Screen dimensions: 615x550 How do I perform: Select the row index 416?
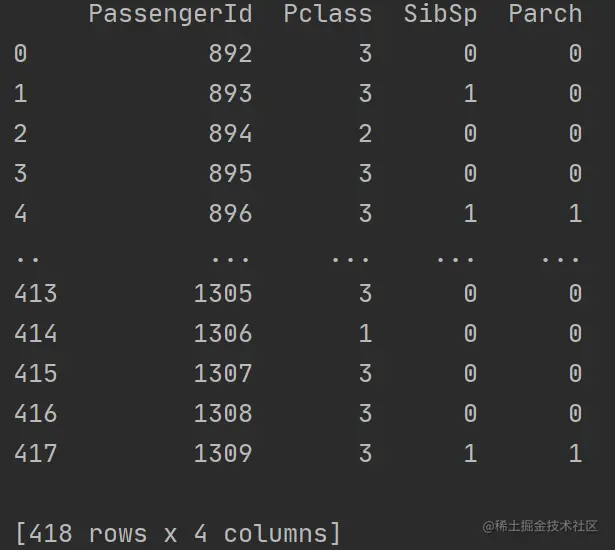pyautogui.click(x=36, y=414)
